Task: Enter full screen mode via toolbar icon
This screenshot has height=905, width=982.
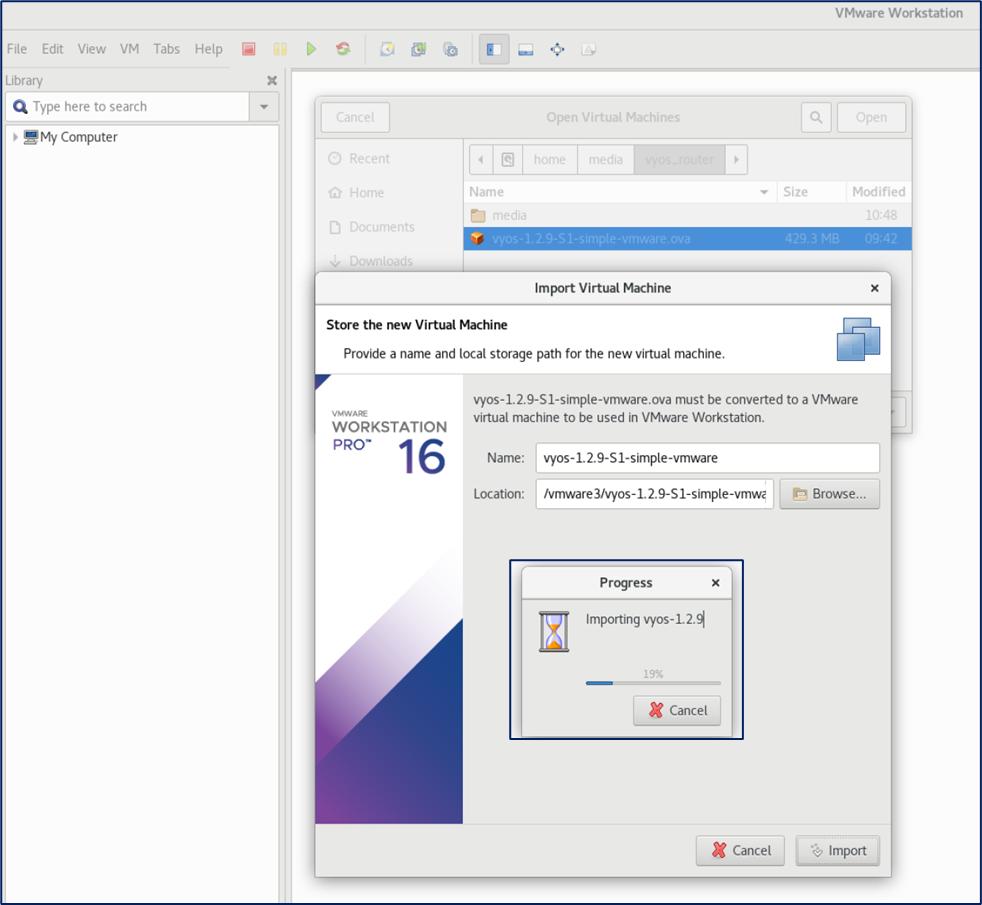Action: 557,49
